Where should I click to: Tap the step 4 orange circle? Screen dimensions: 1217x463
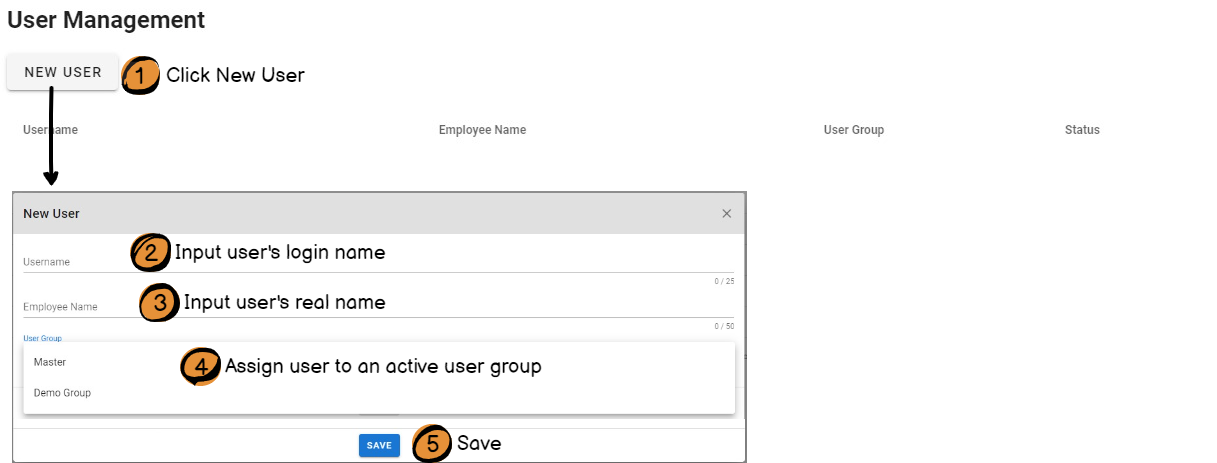click(200, 367)
